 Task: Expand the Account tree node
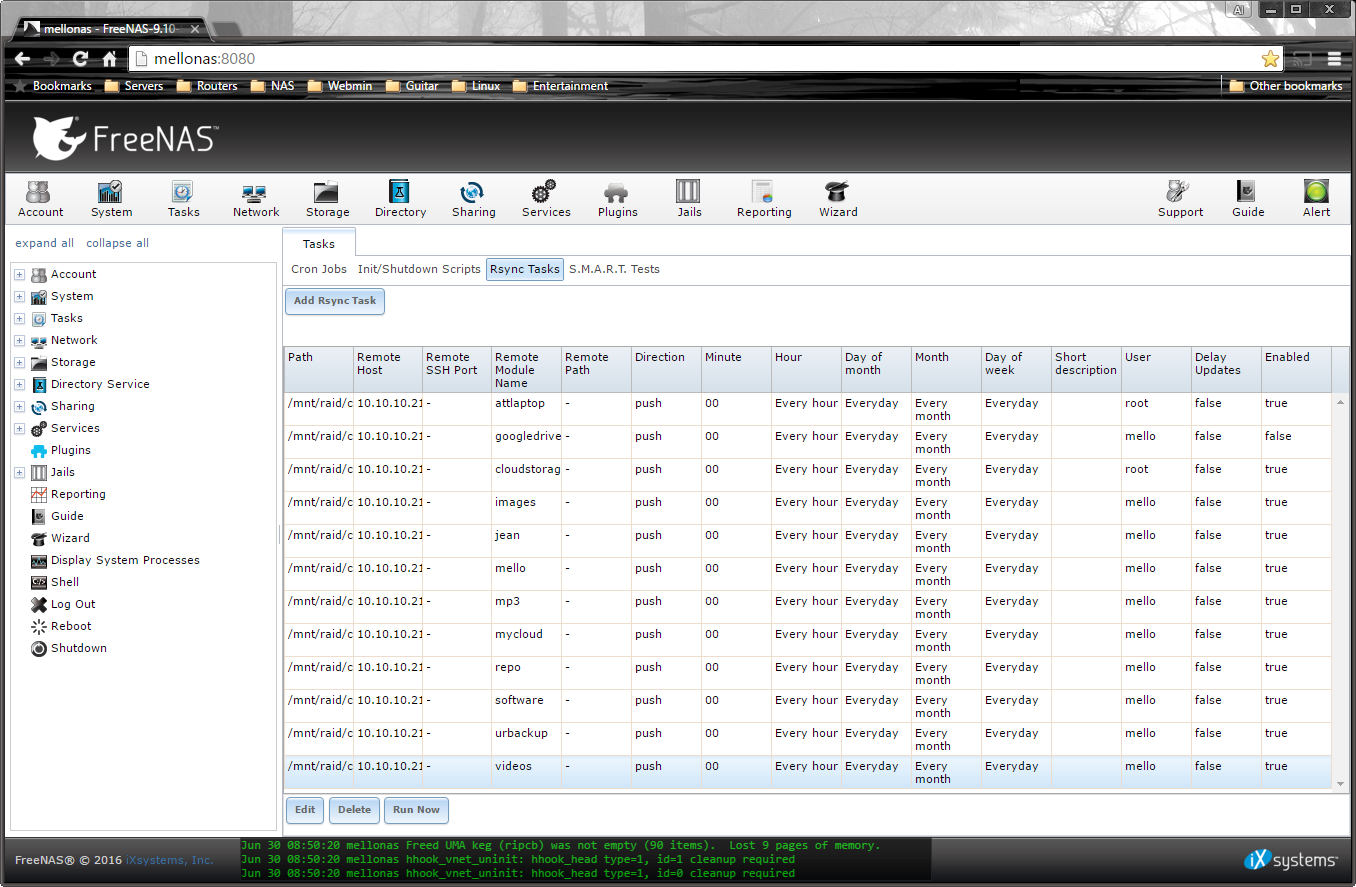click(x=19, y=274)
